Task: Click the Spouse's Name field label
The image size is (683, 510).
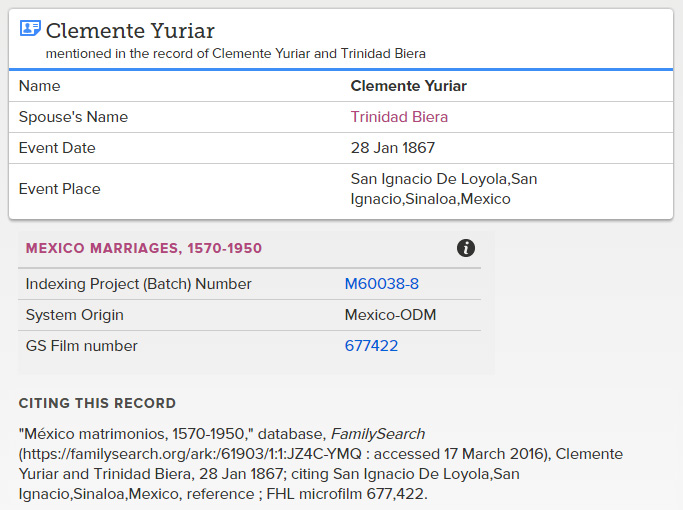Action: click(73, 117)
